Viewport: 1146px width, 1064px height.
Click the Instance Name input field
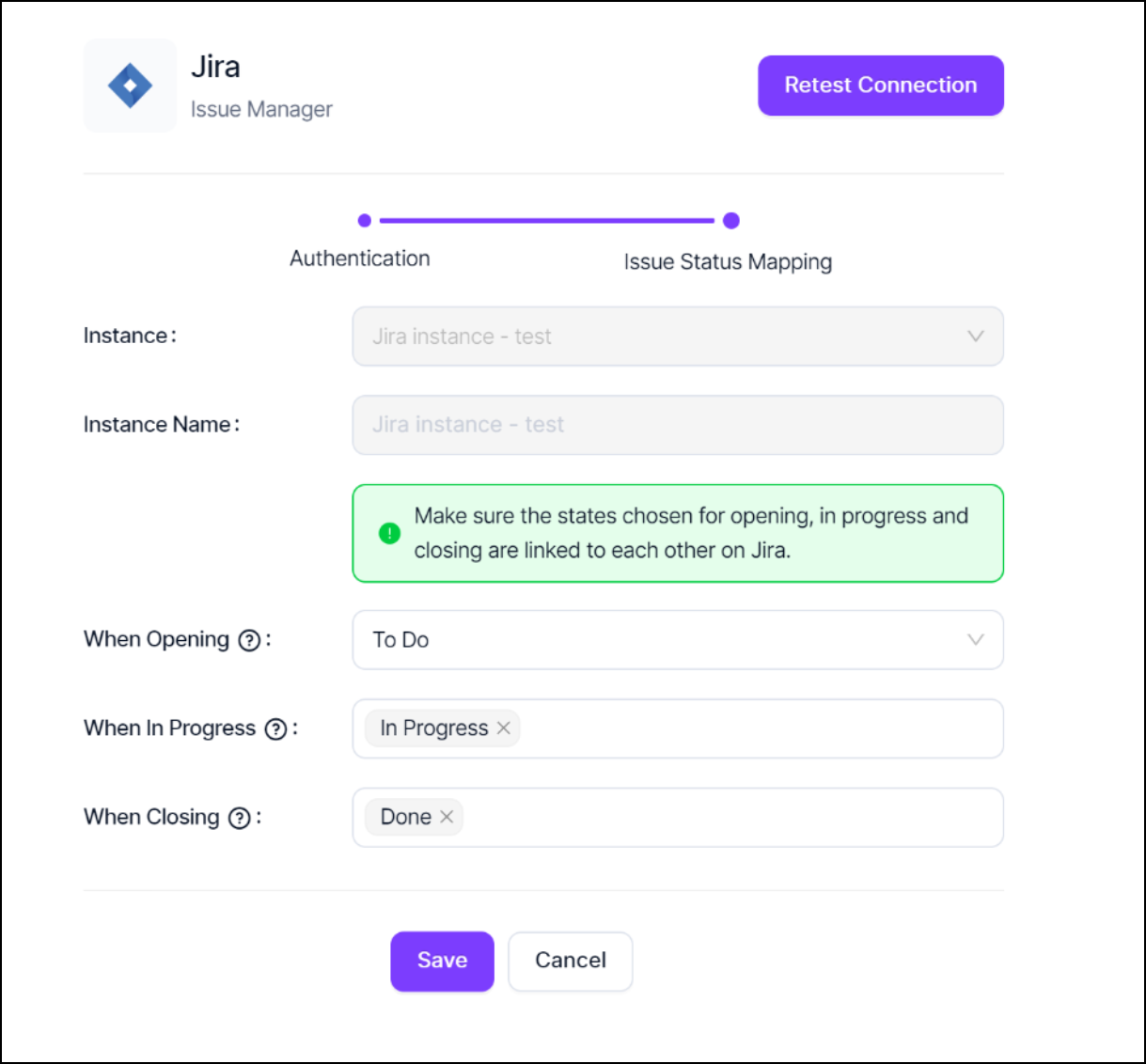pos(677,425)
